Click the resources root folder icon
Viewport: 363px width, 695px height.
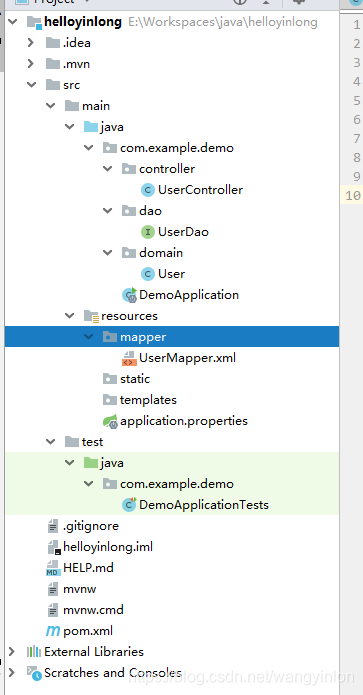click(91, 316)
